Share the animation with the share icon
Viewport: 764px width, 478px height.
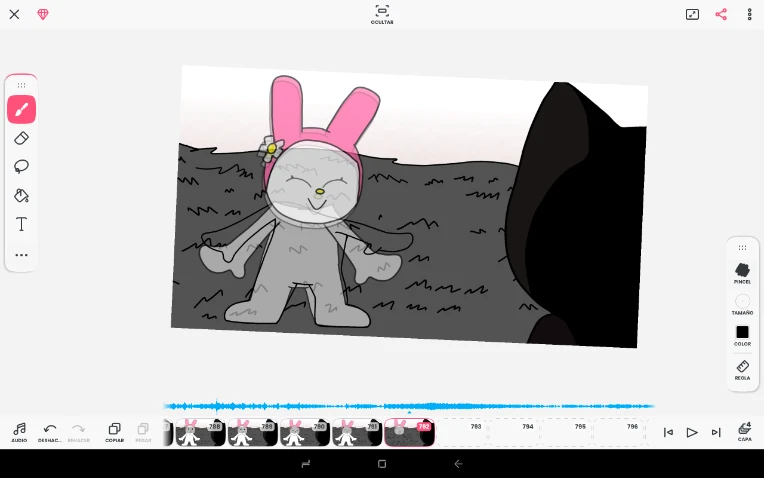coord(721,14)
